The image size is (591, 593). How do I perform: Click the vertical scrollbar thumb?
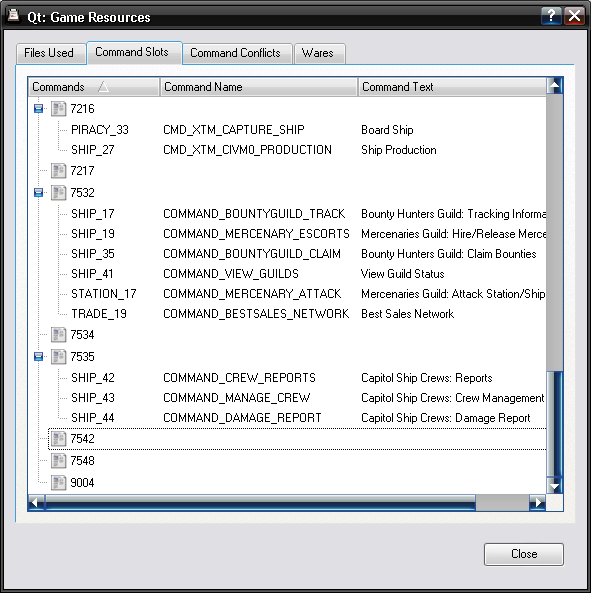pyautogui.click(x=555, y=424)
